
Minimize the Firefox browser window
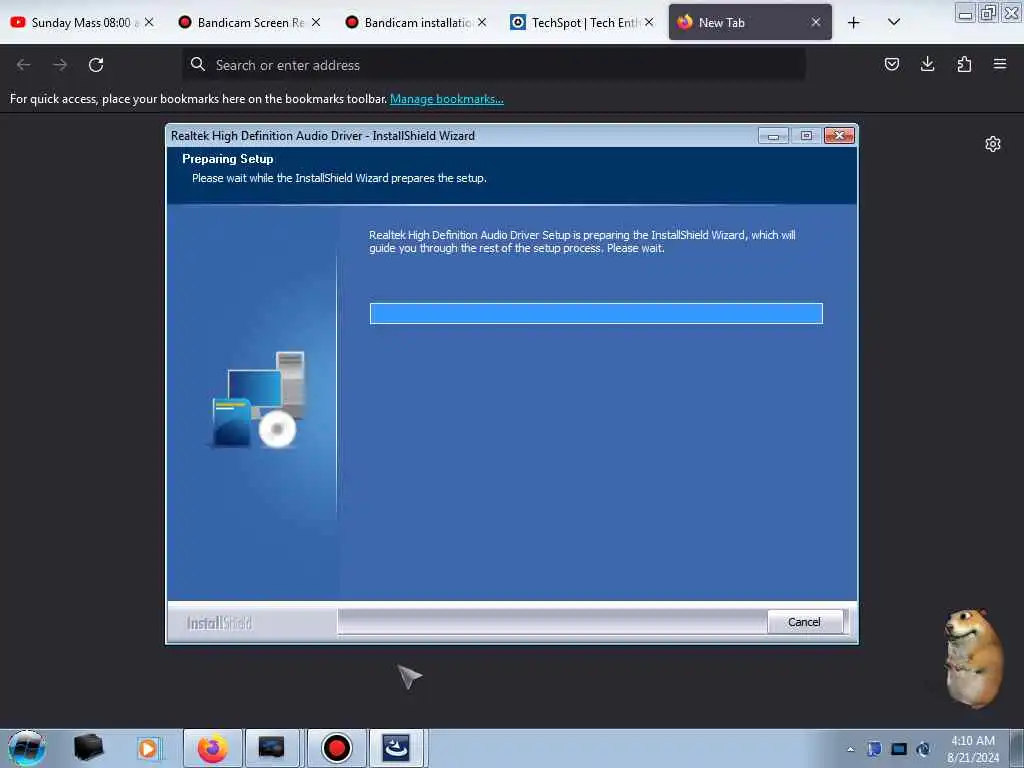click(x=965, y=12)
